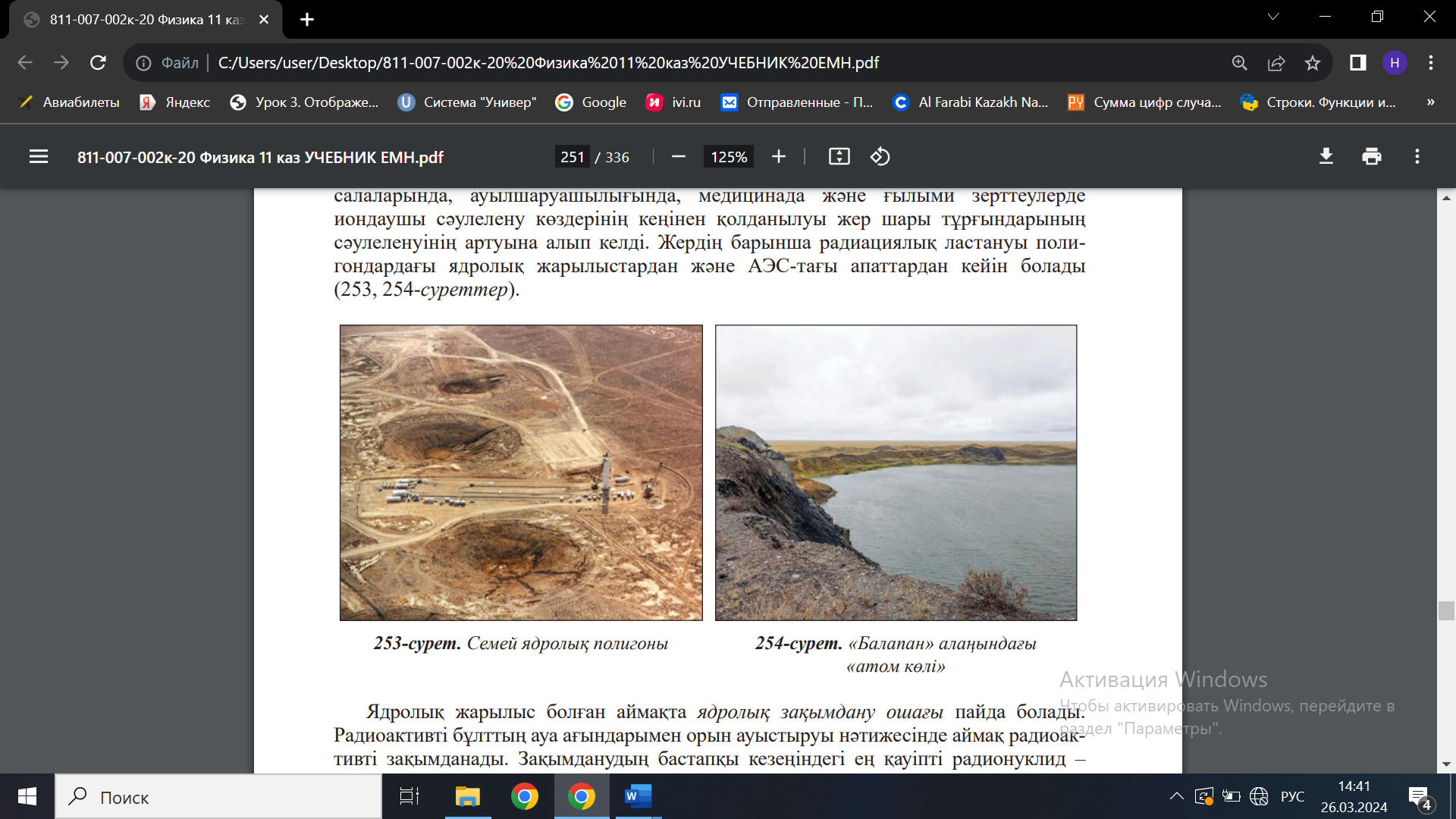
Task: Open the tab search dropdown arrow
Action: pyautogui.click(x=1273, y=17)
